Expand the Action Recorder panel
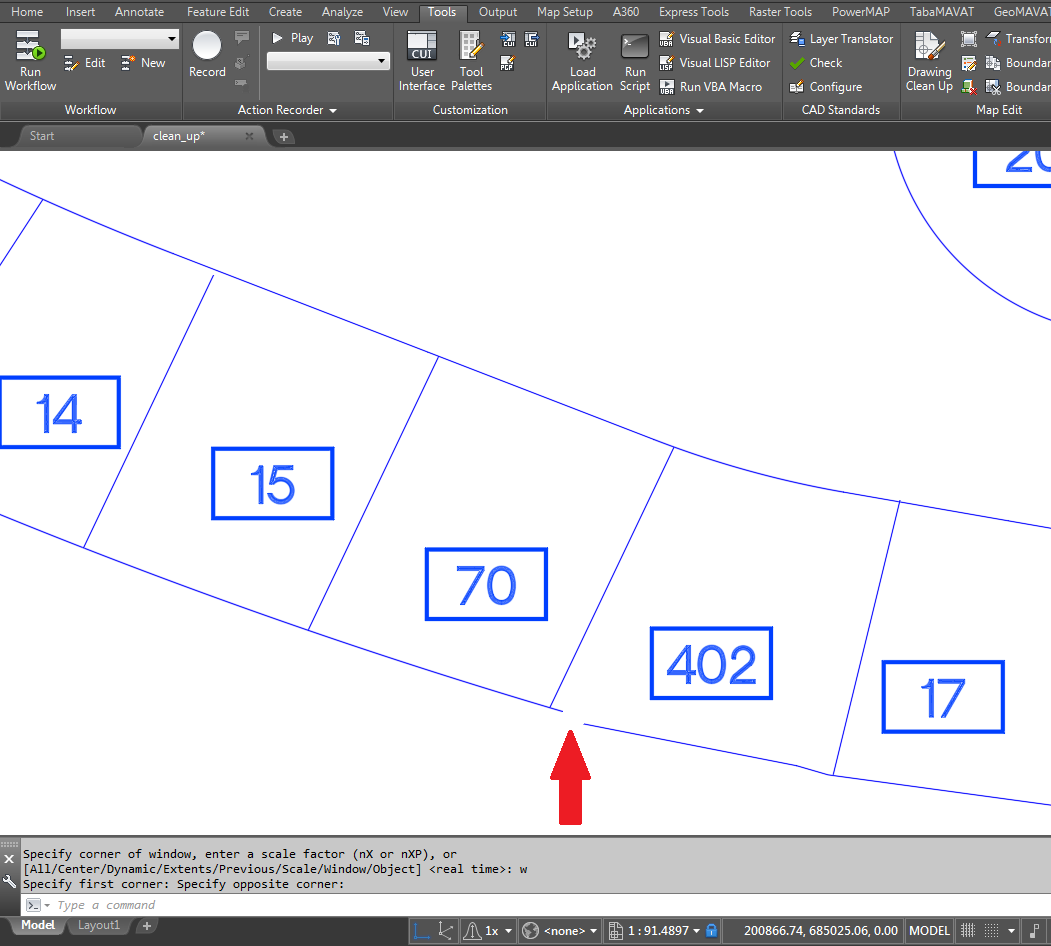Viewport: 1051px width, 946px height. point(288,110)
